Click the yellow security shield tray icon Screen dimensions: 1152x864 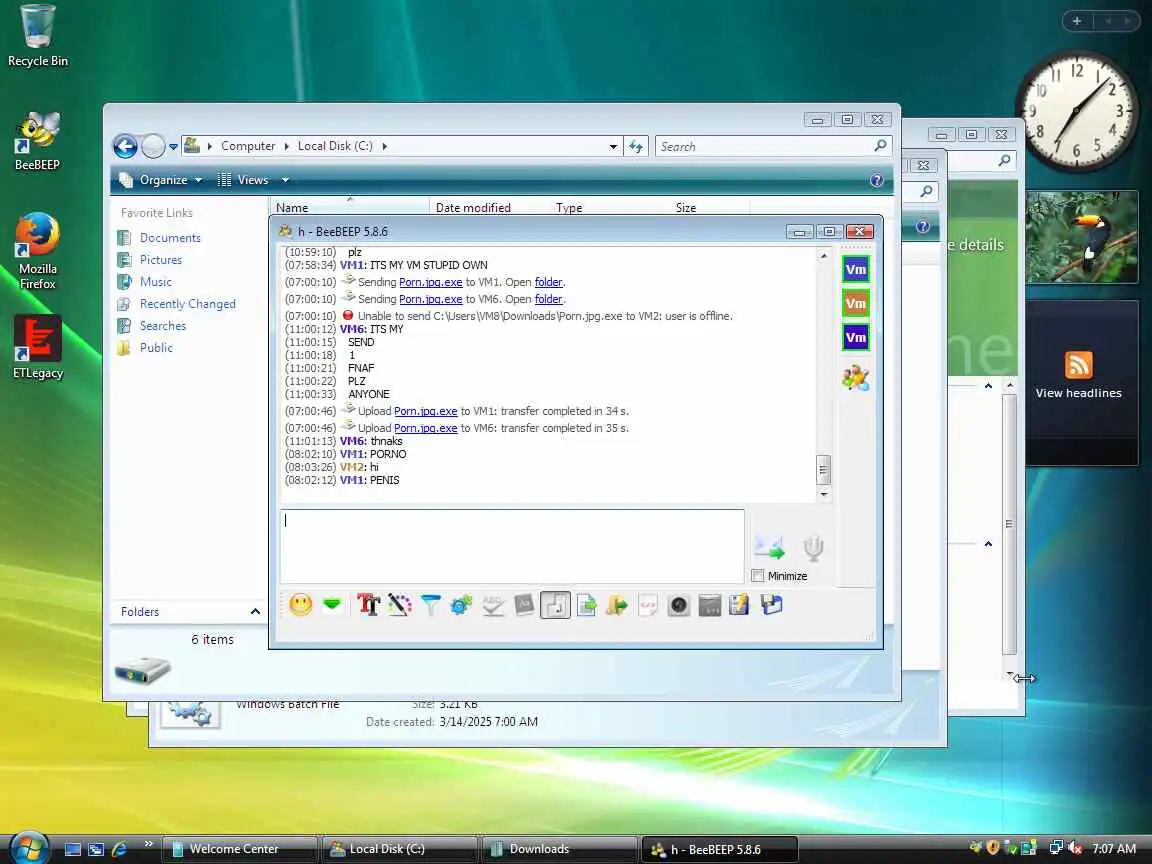pos(993,848)
